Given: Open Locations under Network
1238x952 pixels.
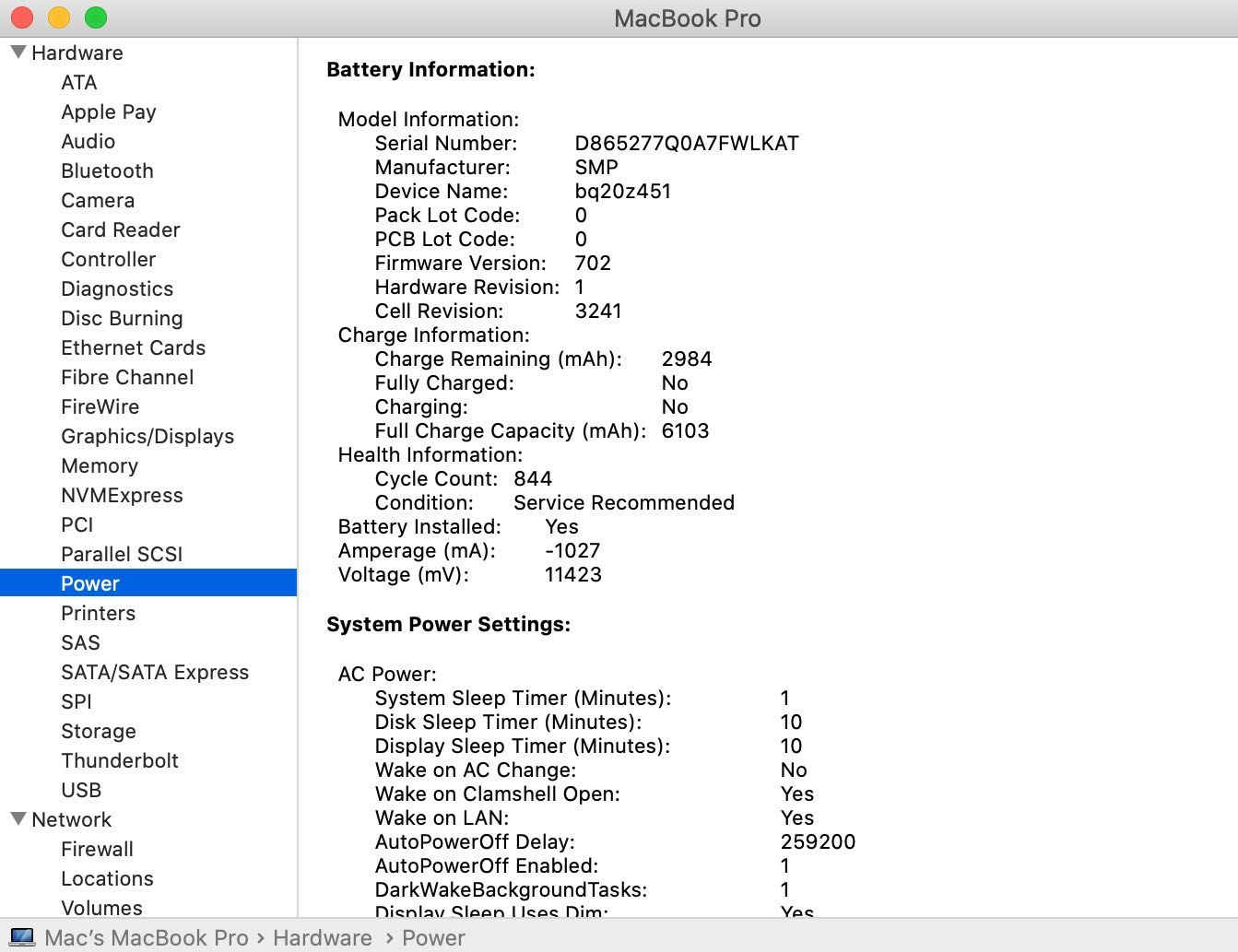Looking at the screenshot, I should click(107, 878).
